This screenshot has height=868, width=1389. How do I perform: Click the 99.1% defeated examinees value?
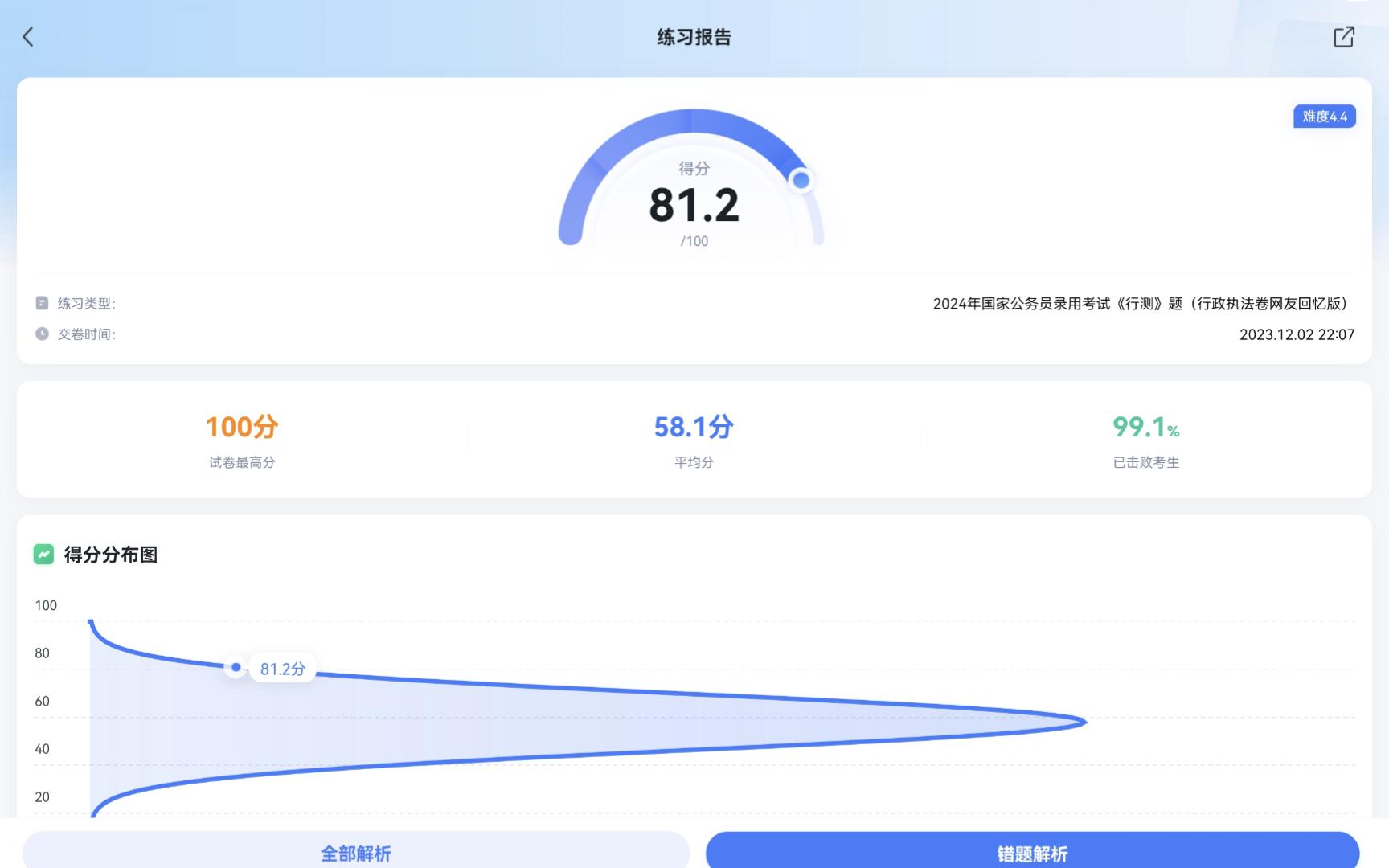coord(1145,427)
